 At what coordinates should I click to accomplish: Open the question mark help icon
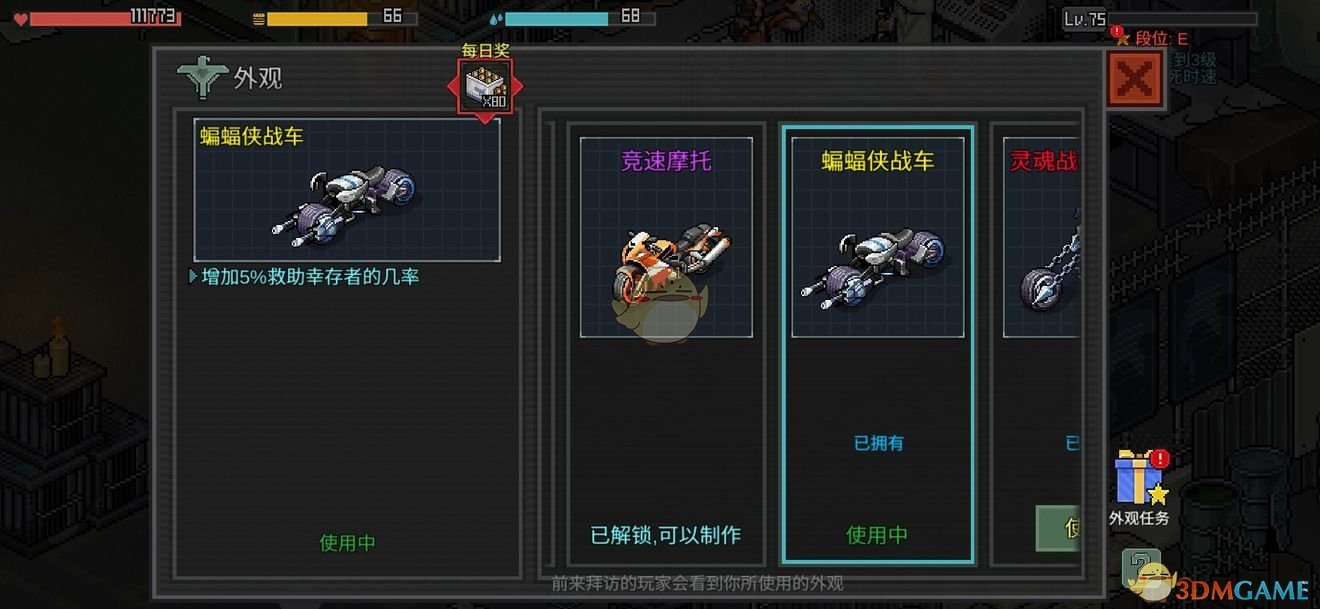tap(1142, 570)
